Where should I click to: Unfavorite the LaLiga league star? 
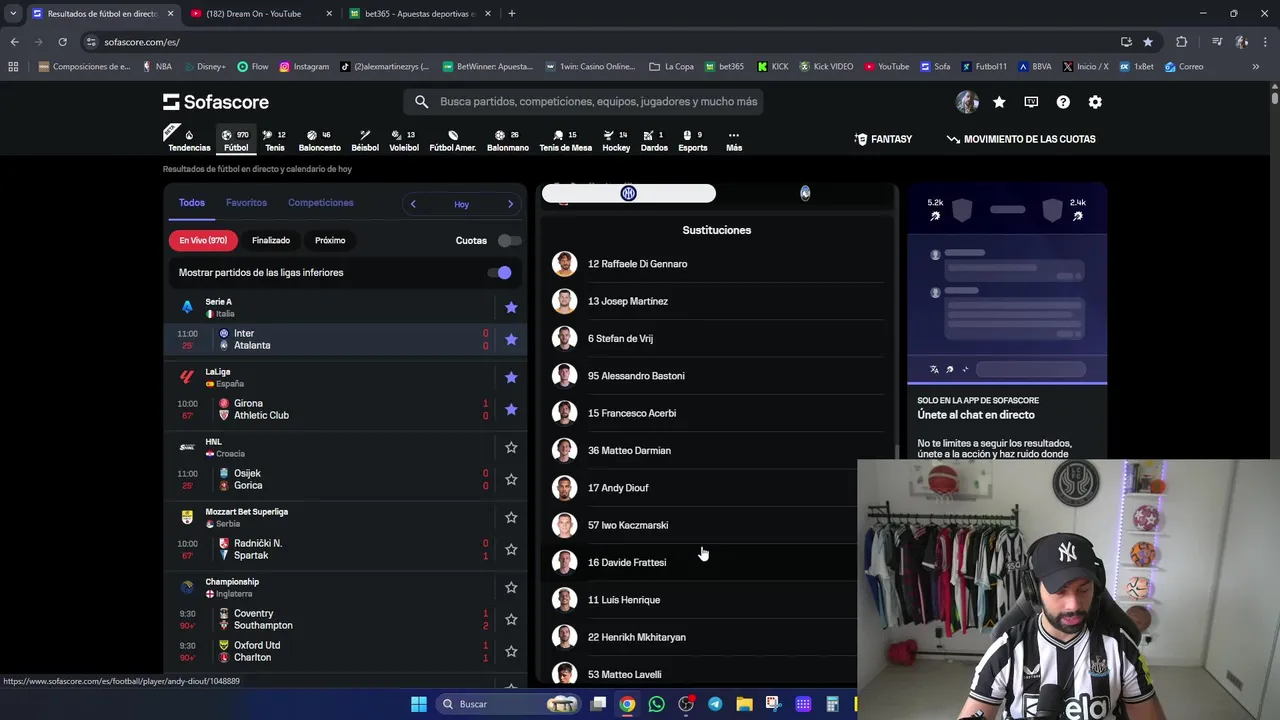511,377
